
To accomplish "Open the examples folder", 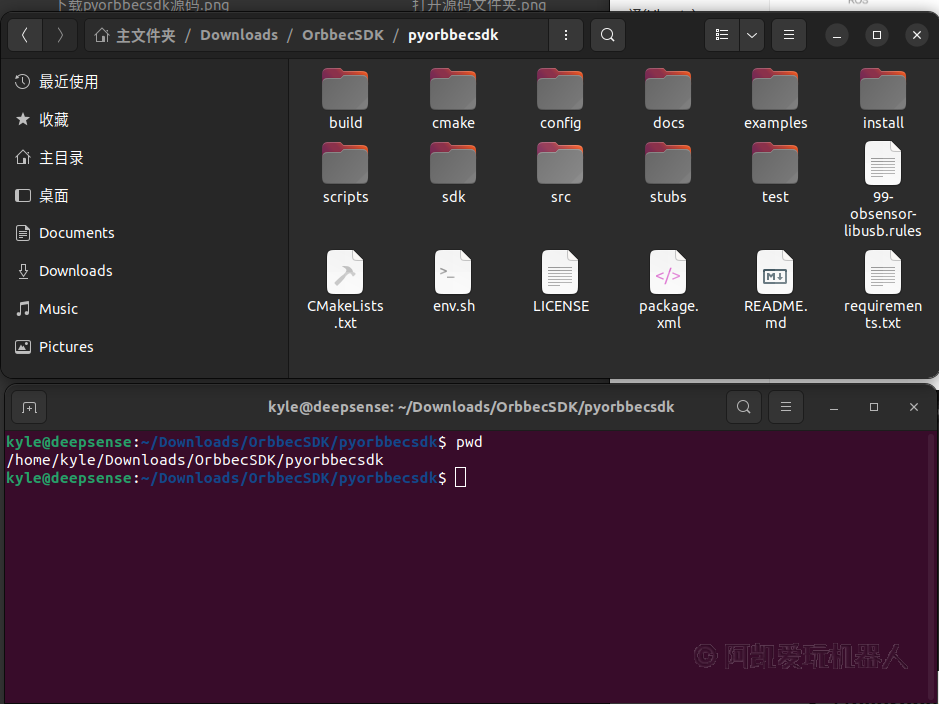I will coord(776,100).
